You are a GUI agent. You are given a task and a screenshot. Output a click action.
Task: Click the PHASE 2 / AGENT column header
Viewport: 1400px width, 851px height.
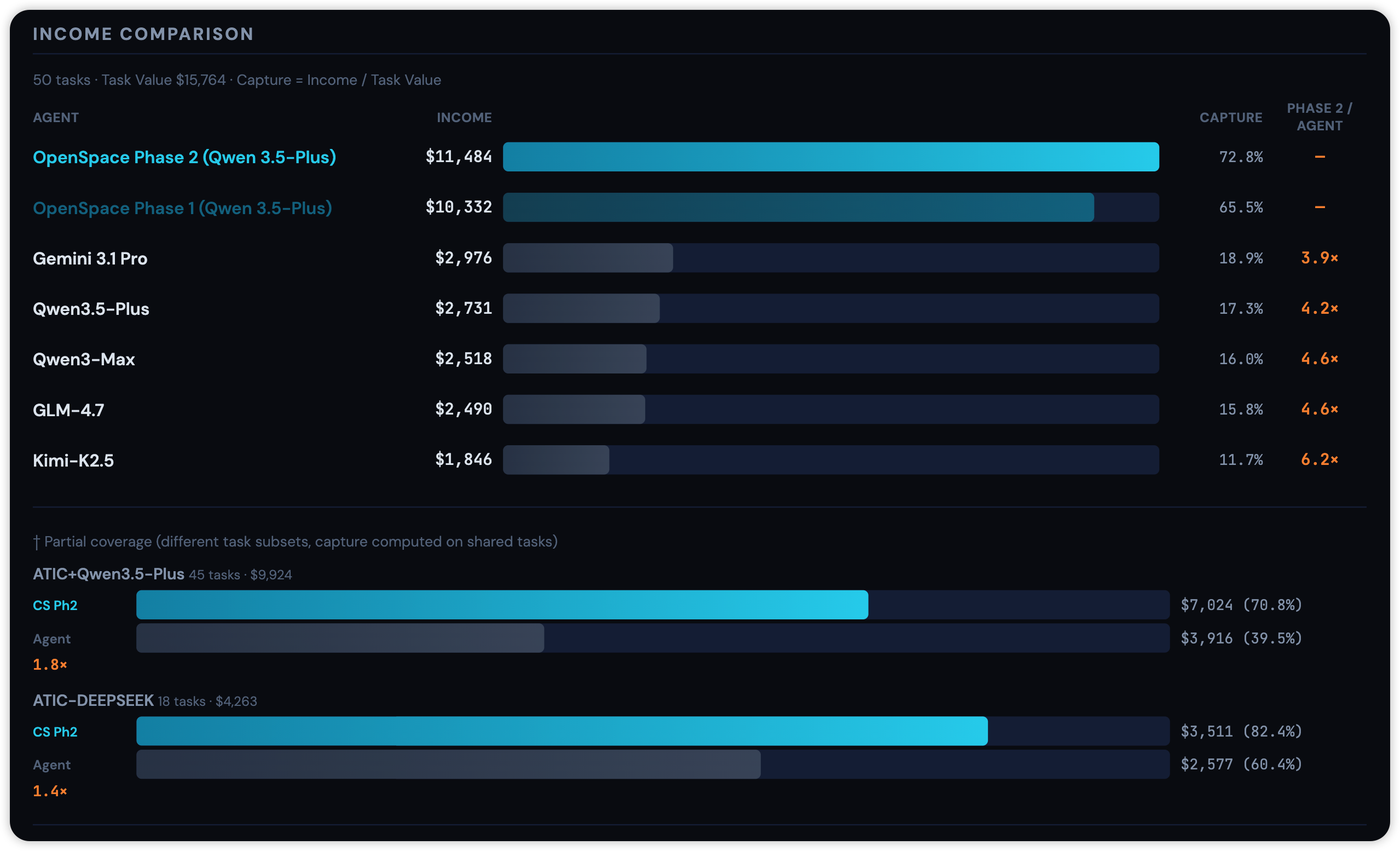point(1319,117)
